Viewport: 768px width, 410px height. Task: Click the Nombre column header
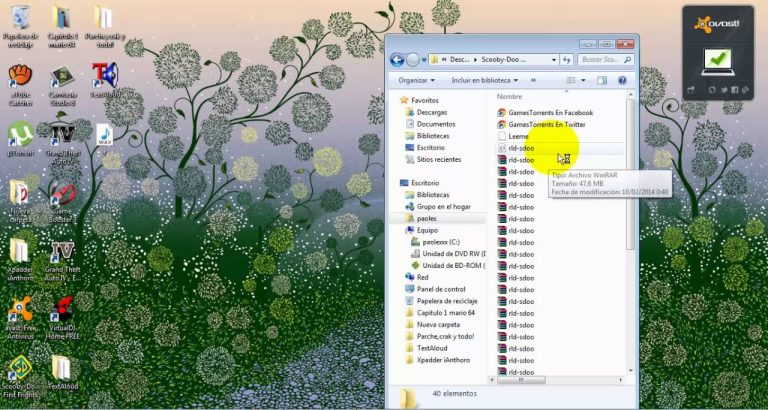[510, 97]
